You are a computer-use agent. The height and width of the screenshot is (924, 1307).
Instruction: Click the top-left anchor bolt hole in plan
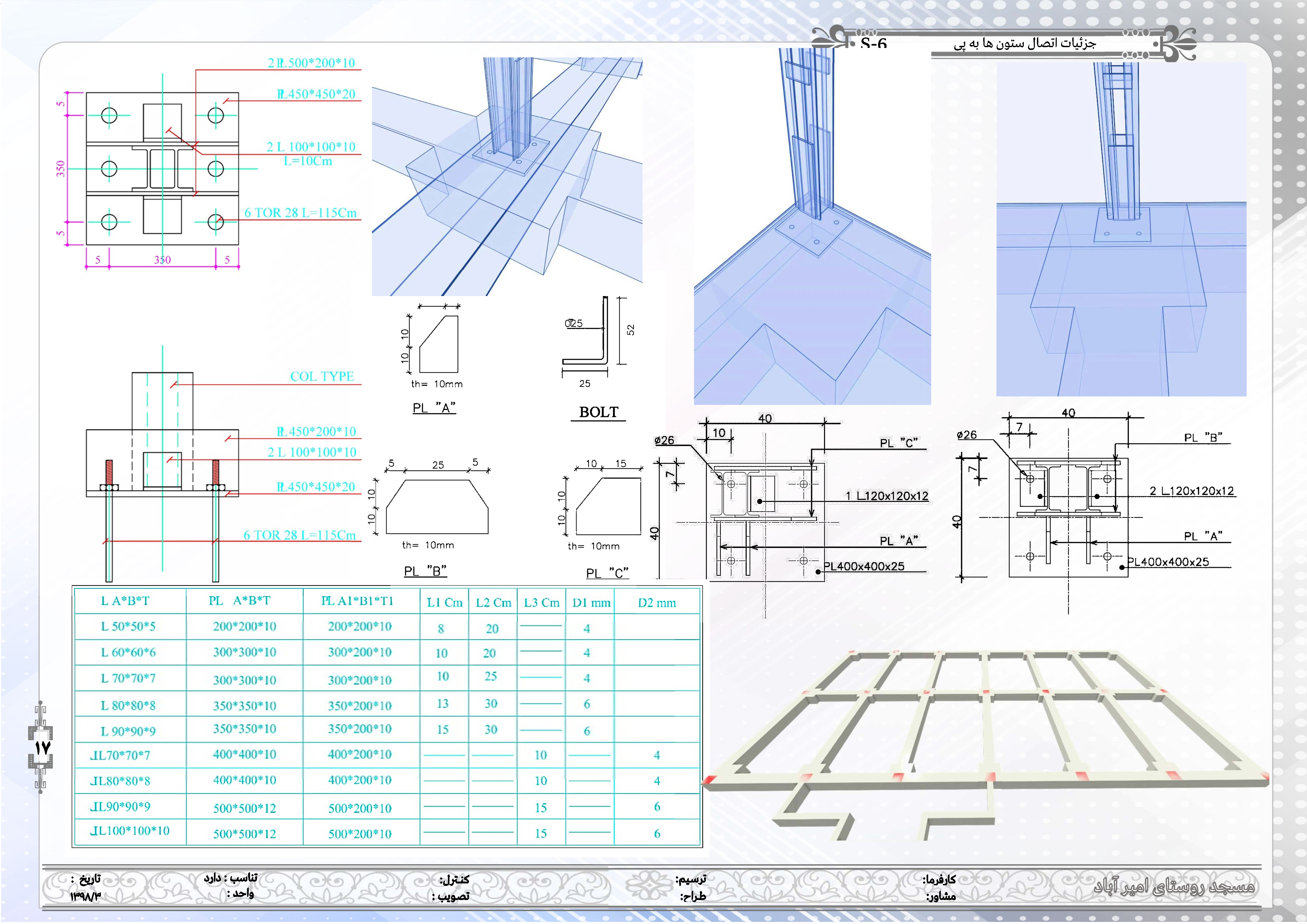109,115
